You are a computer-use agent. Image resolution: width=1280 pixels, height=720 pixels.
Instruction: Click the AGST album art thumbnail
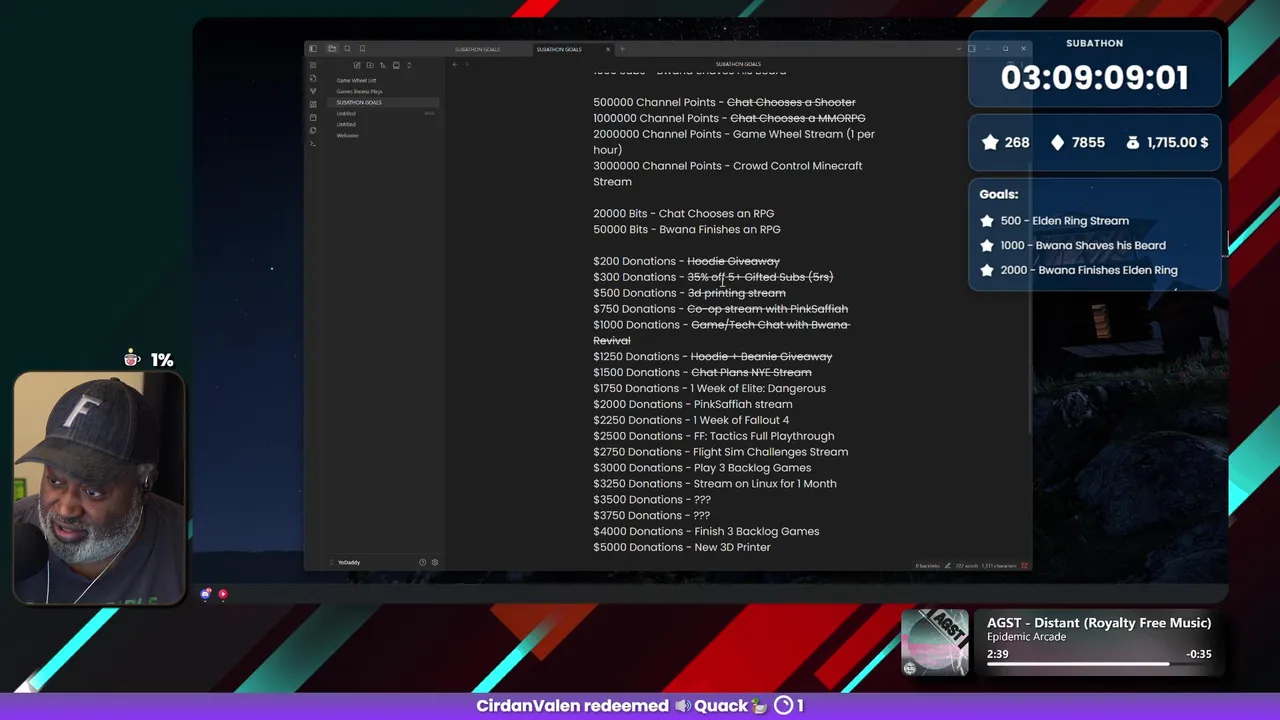[935, 643]
